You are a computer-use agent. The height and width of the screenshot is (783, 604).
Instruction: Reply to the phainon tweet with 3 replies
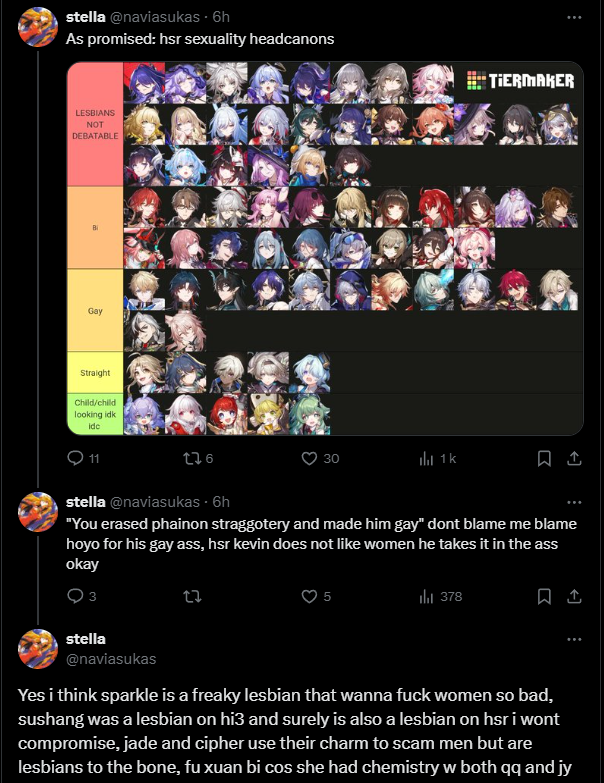81,596
